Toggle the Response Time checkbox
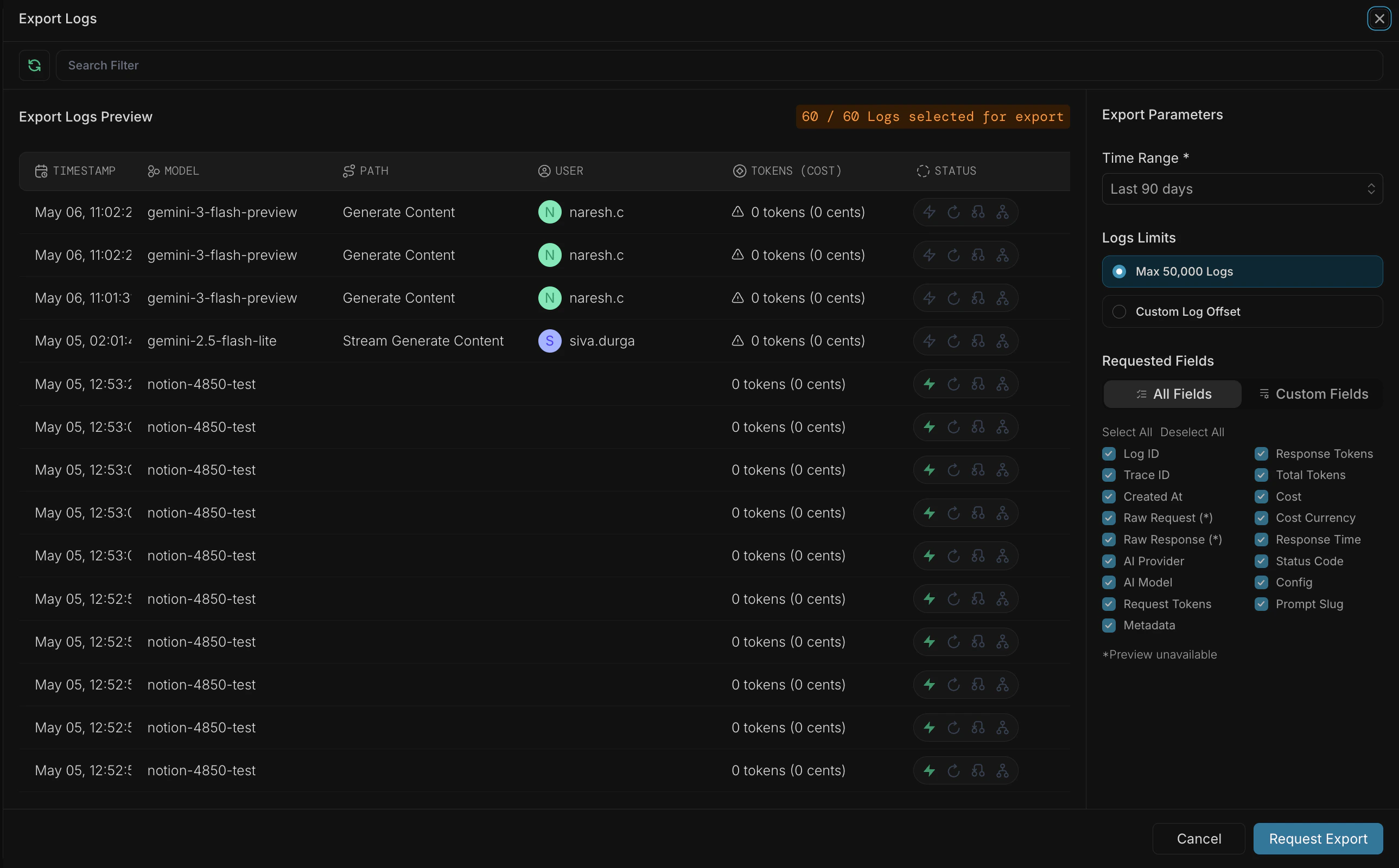The width and height of the screenshot is (1399, 868). [1261, 540]
